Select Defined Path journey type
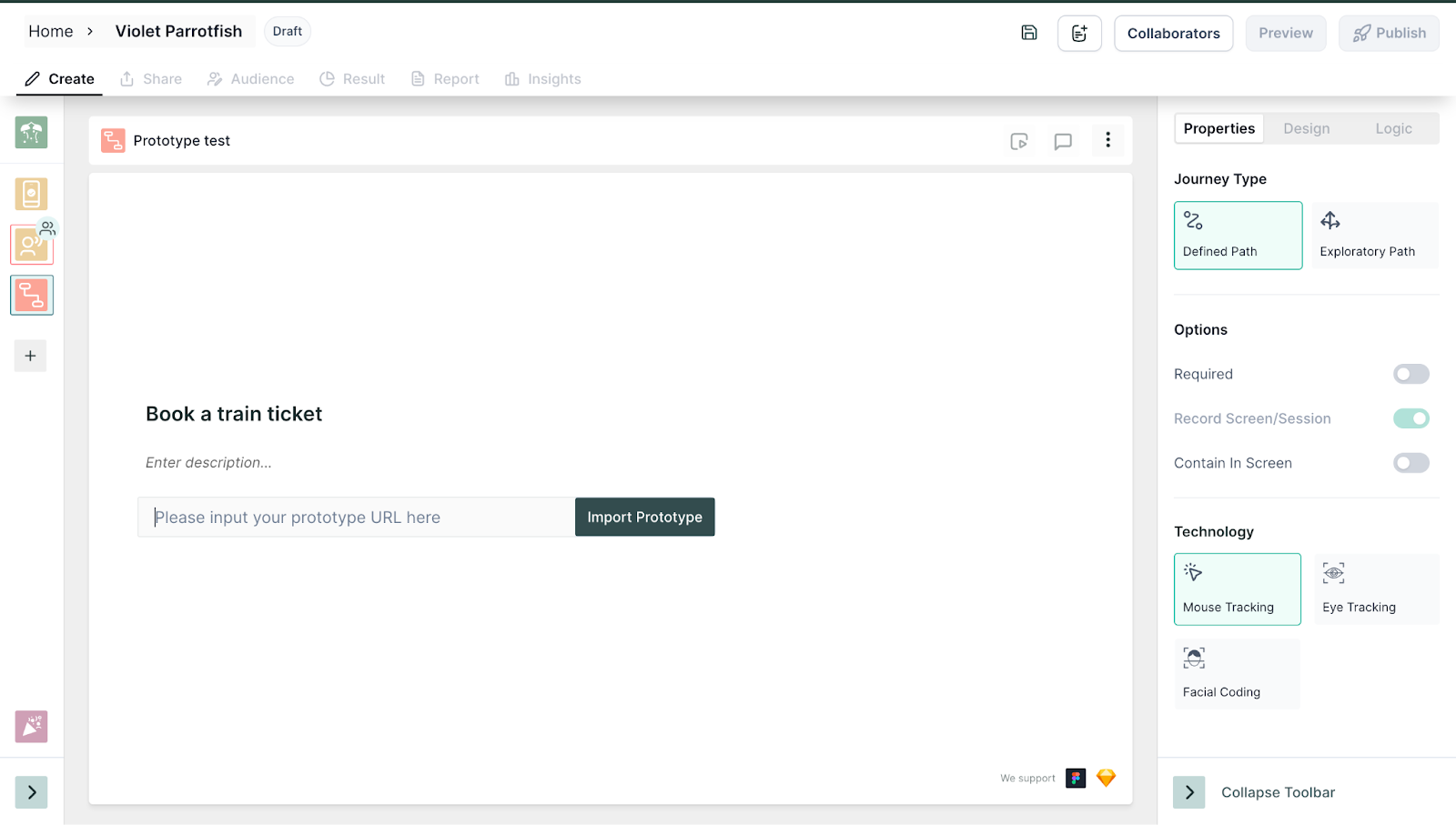This screenshot has height=825, width=1456. point(1238,236)
